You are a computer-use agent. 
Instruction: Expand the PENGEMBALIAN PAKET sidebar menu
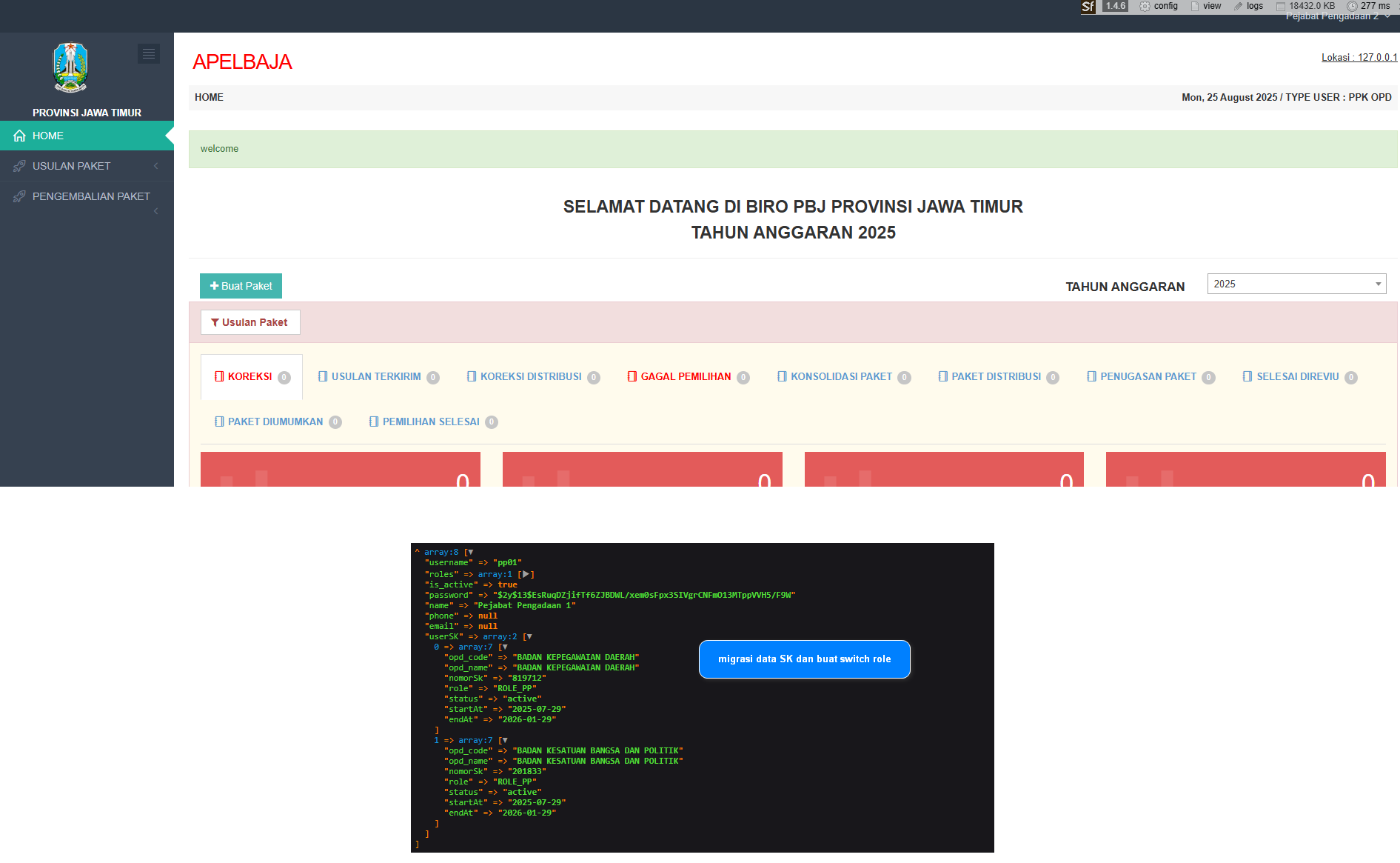[x=87, y=196]
